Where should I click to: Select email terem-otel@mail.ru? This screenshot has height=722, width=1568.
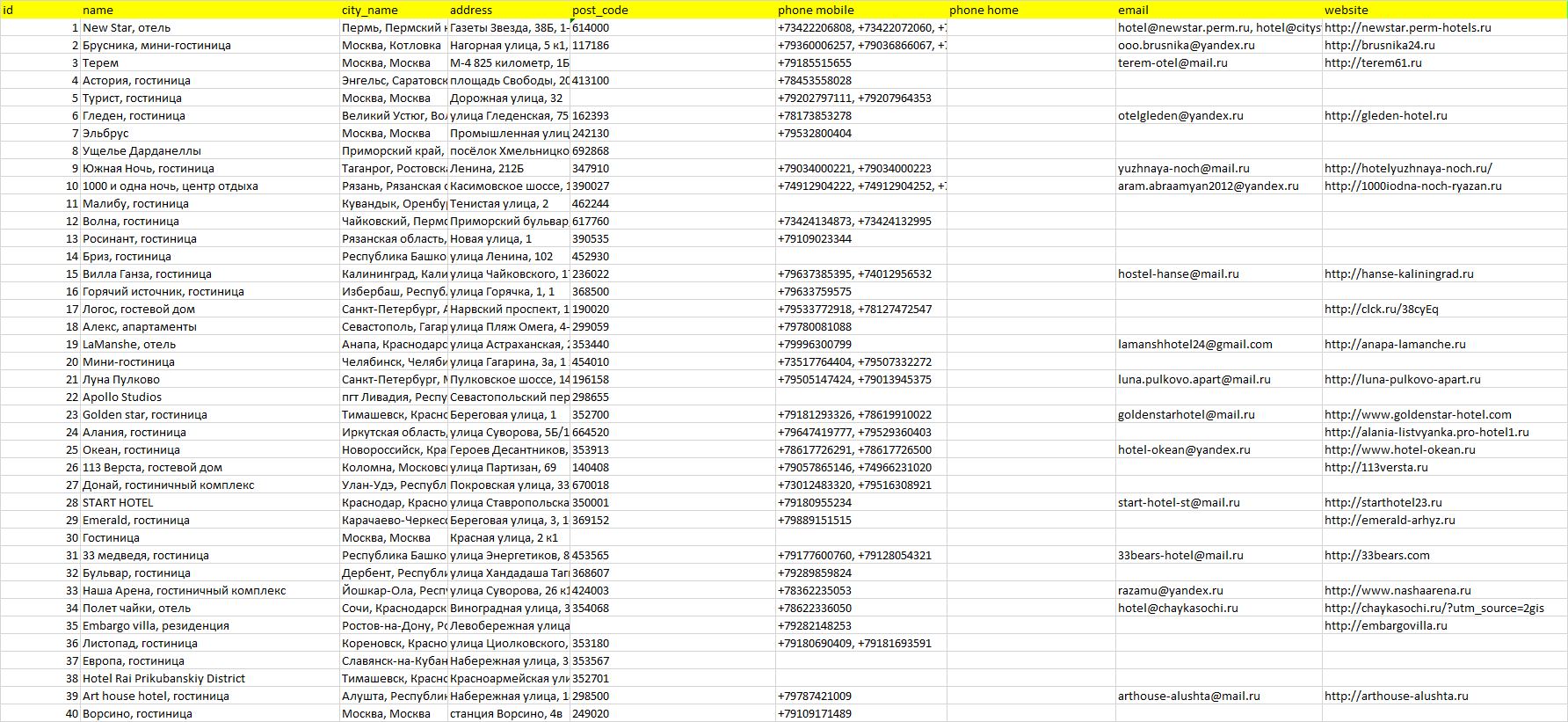point(1172,62)
